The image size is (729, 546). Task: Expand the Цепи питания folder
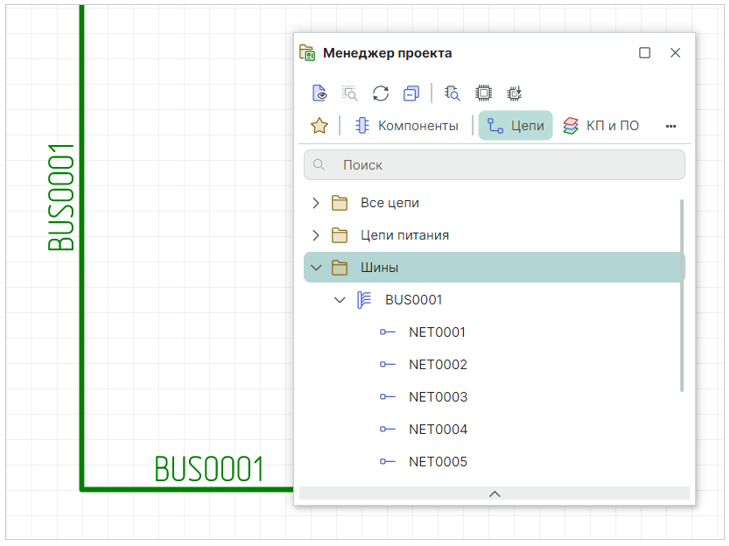coord(316,235)
